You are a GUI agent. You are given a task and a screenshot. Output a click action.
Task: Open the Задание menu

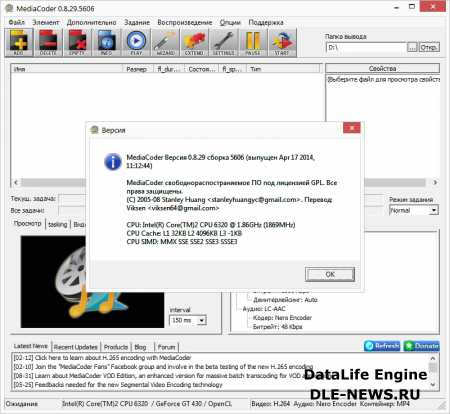coord(137,22)
